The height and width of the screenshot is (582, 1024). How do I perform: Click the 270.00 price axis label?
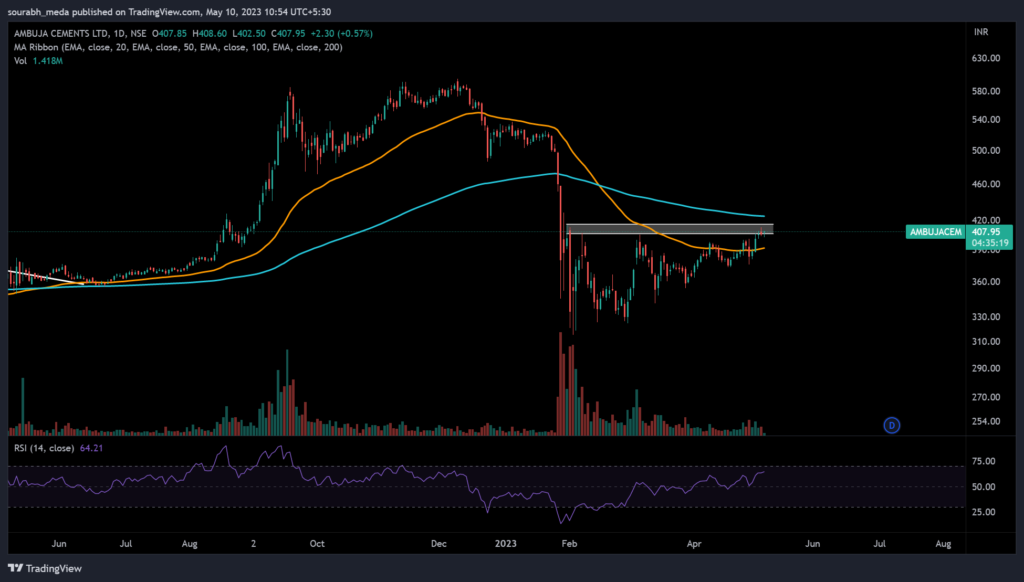click(986, 397)
